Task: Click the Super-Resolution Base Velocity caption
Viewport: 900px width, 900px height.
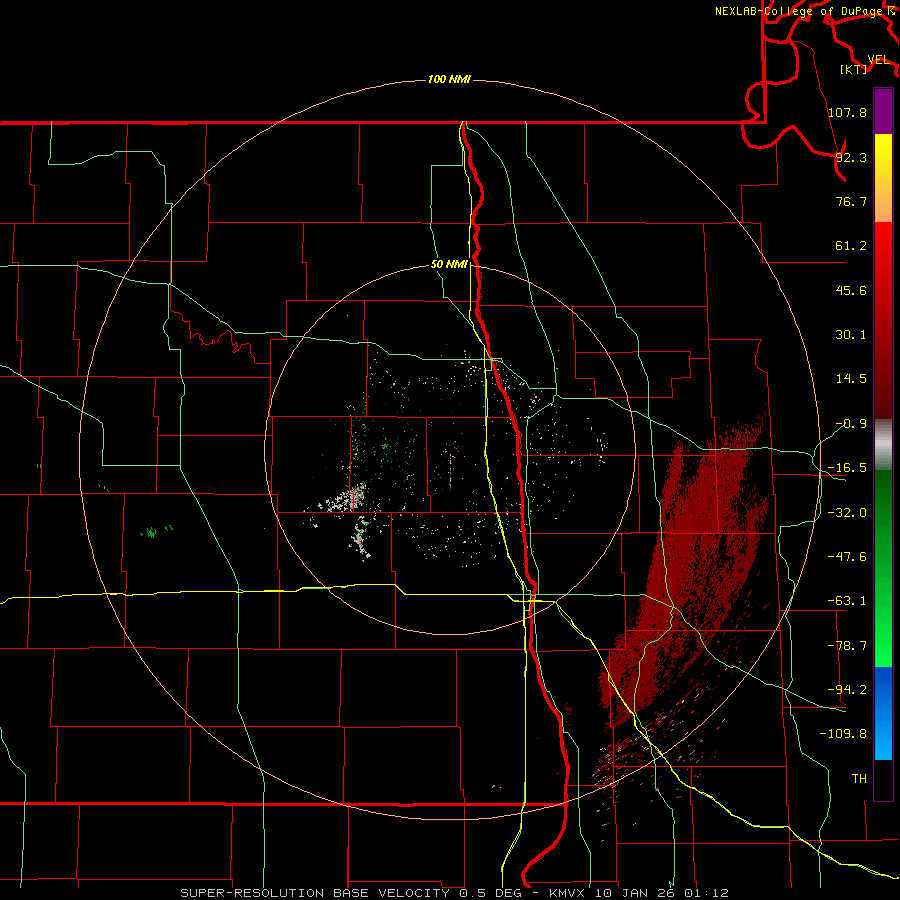Action: pyautogui.click(x=455, y=893)
